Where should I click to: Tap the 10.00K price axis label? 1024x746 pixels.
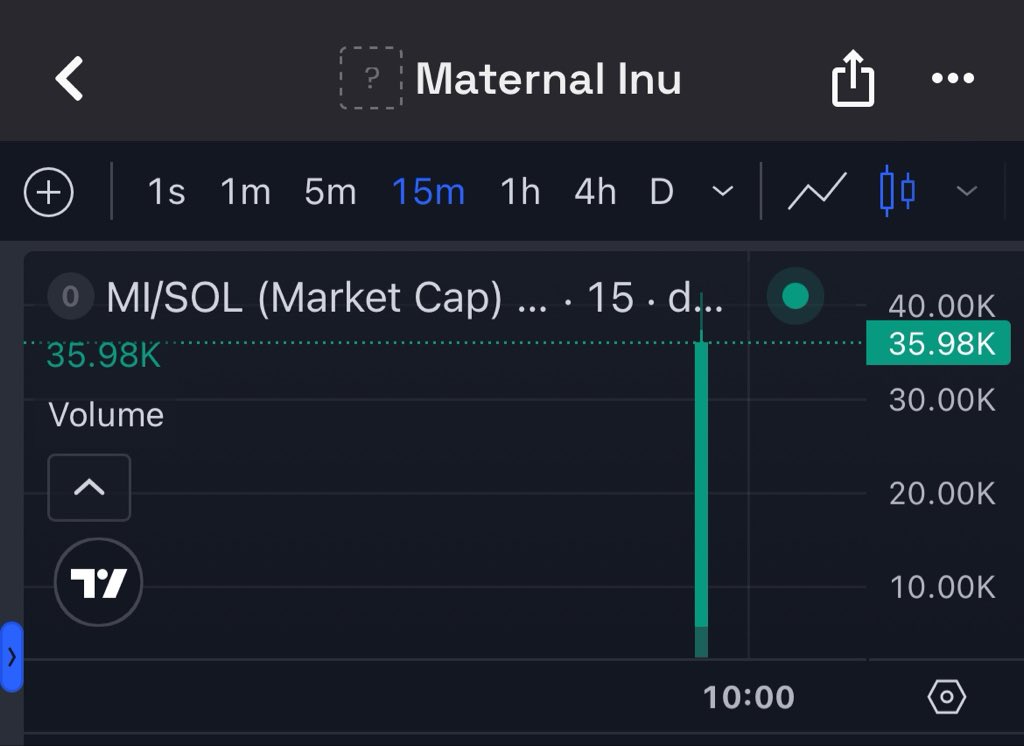click(x=942, y=587)
